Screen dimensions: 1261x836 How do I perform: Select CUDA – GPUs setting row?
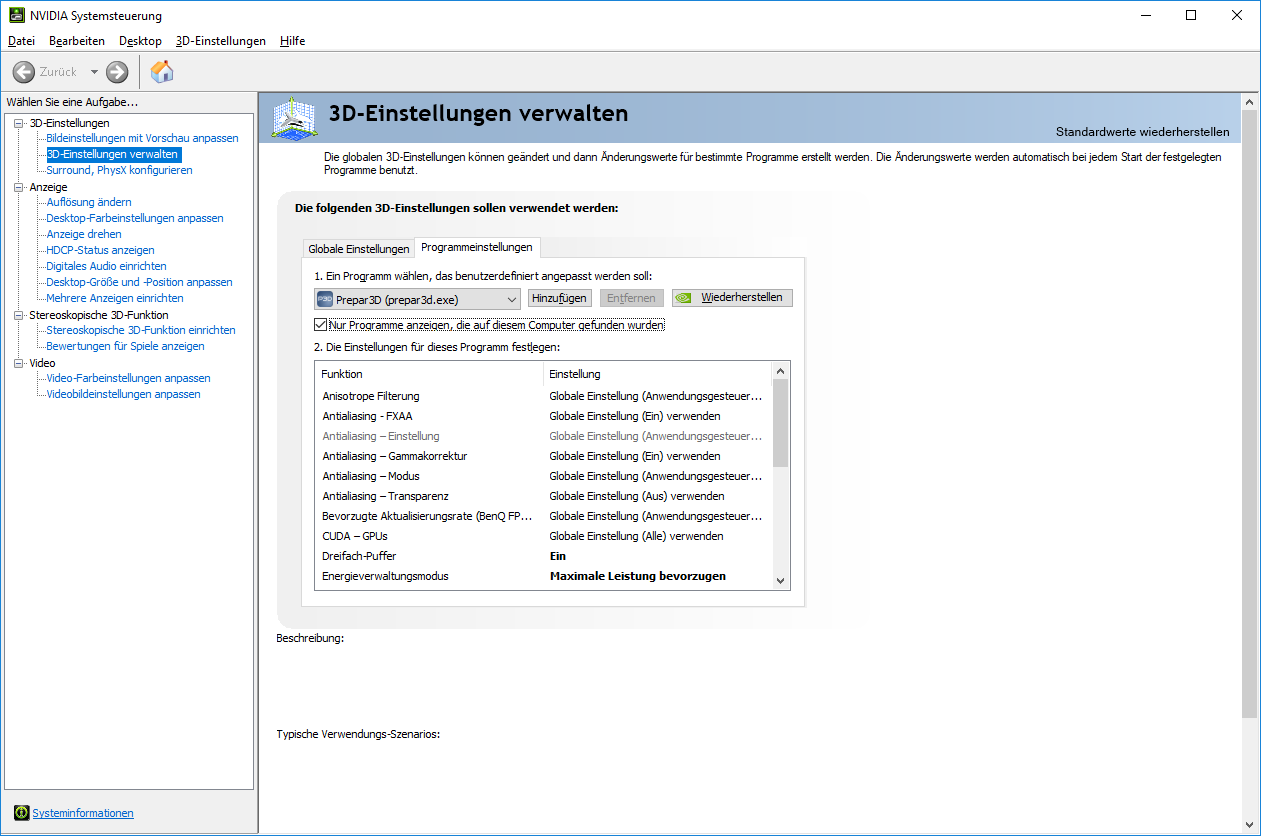tap(543, 536)
